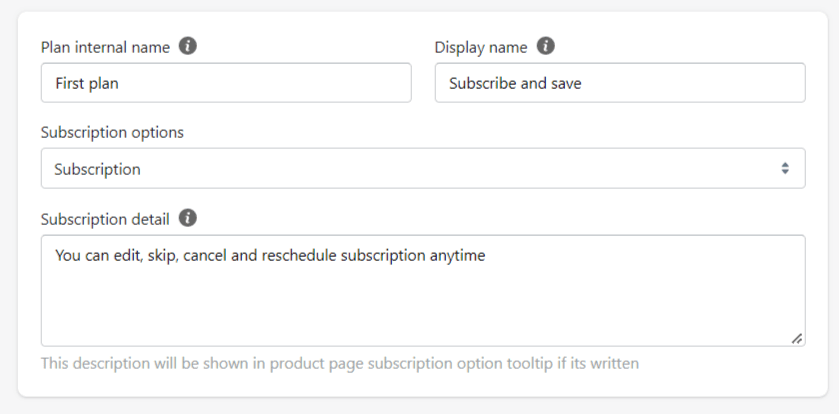
Task: Click the 'Subscription options' label
Action: [x=112, y=132]
